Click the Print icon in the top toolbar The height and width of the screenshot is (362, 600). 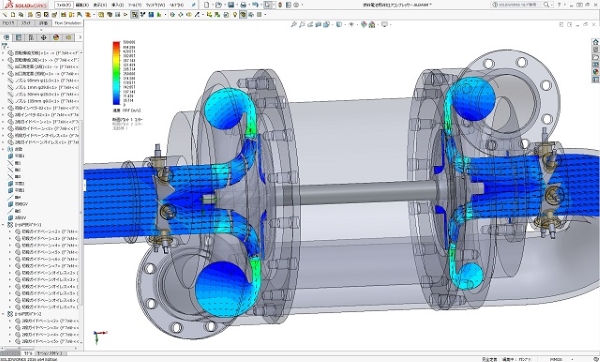pyautogui.click(x=243, y=5)
